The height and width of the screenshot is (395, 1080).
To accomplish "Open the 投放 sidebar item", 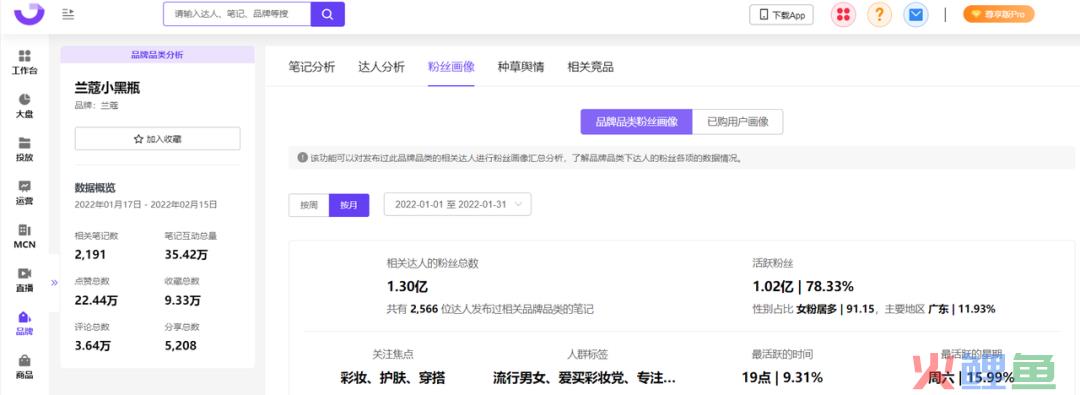I will (x=25, y=149).
